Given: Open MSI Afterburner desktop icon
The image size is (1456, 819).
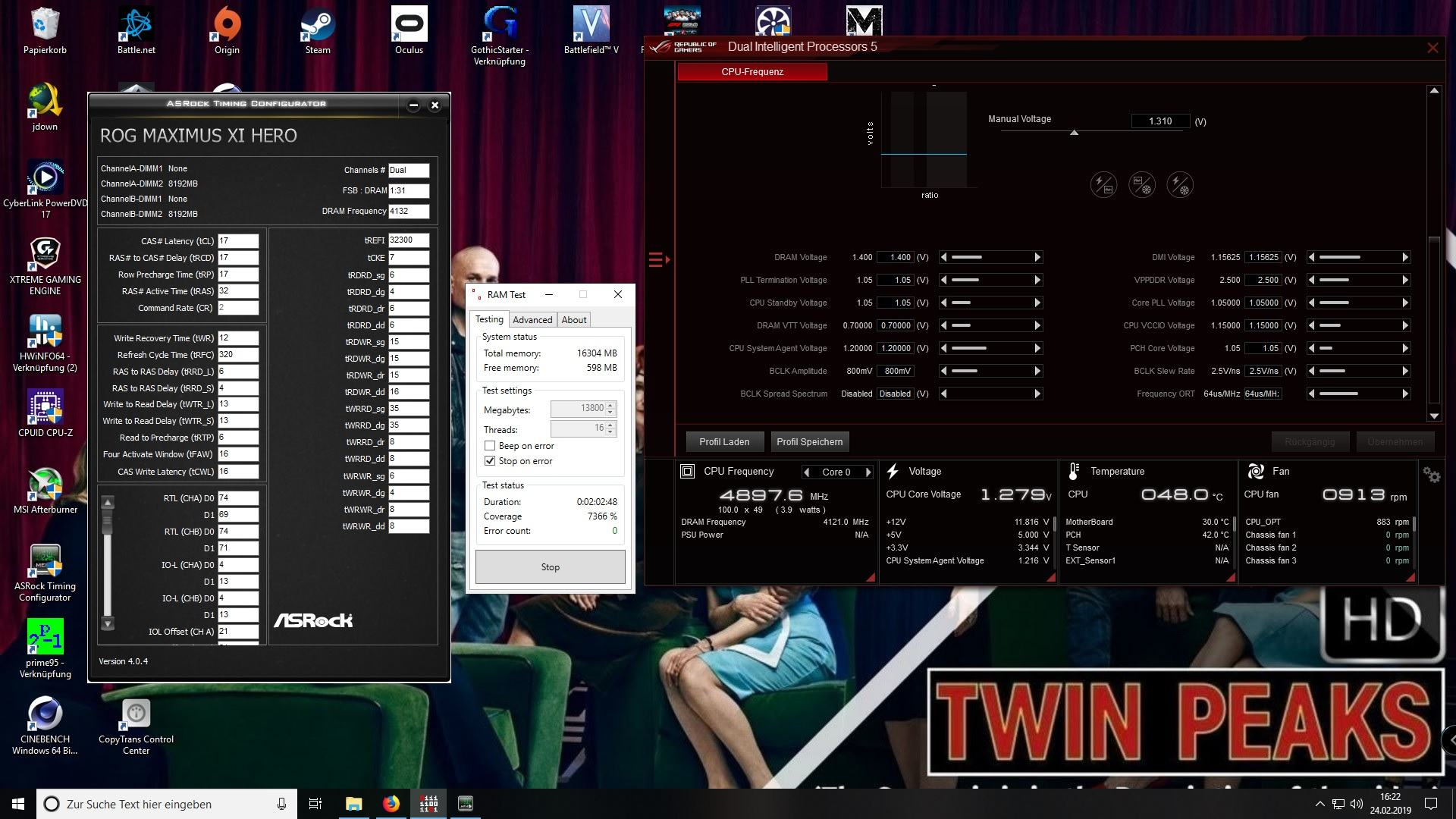Looking at the screenshot, I should pos(45,491).
